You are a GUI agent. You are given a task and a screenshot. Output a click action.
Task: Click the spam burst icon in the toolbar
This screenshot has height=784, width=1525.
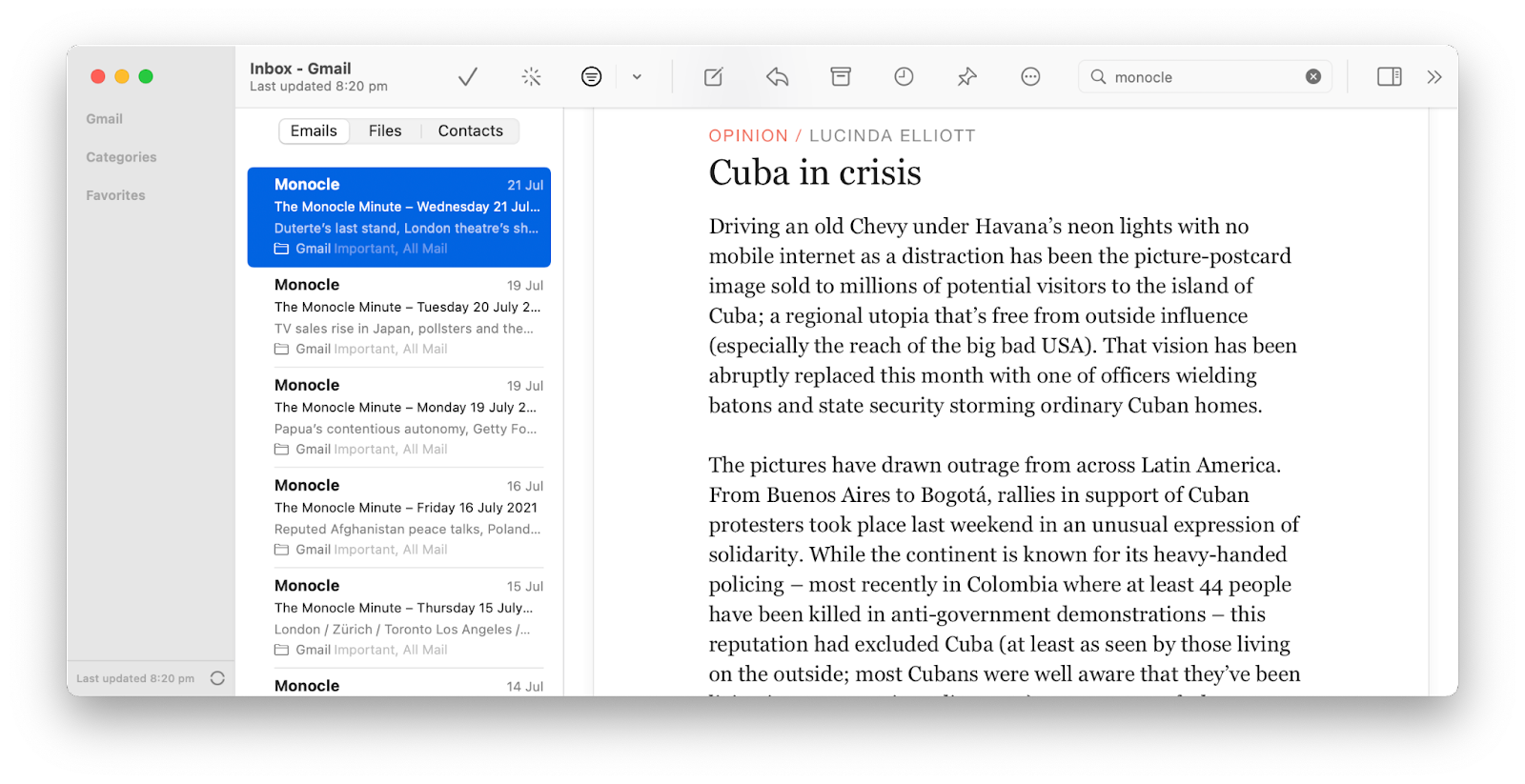coord(531,77)
